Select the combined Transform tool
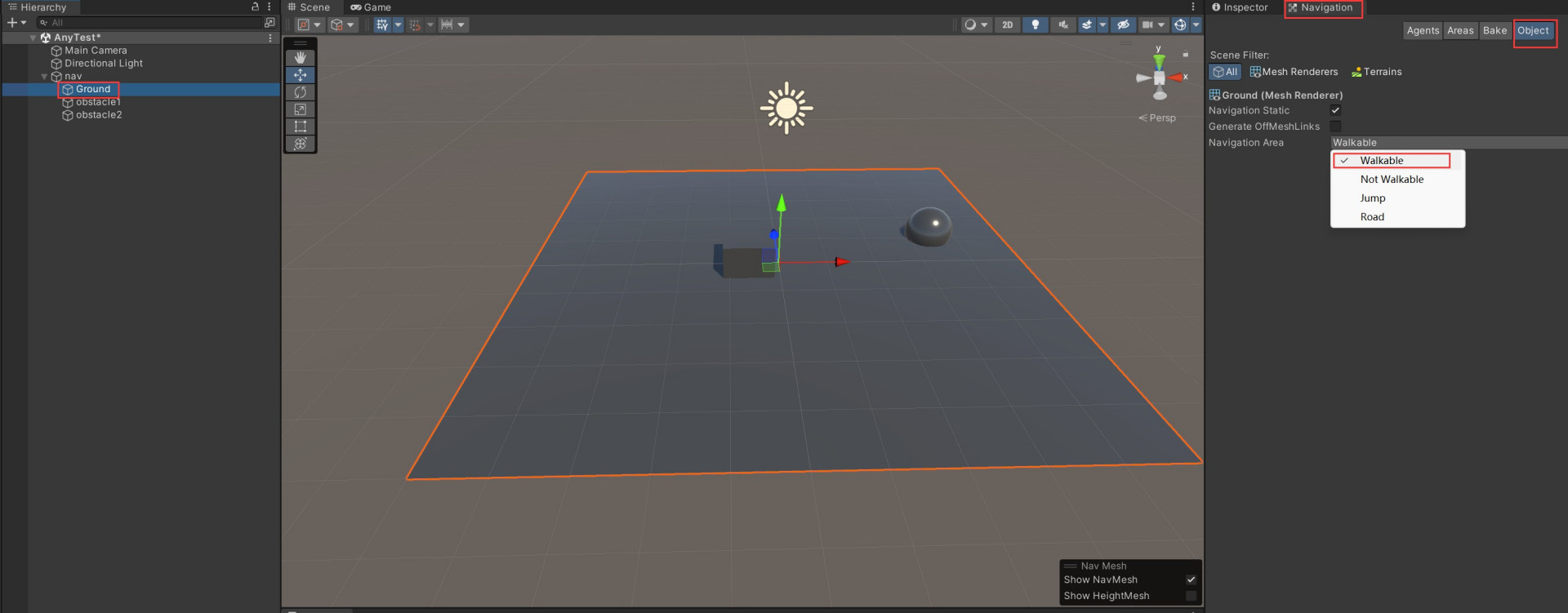Screen dimensions: 1568x613 300,144
